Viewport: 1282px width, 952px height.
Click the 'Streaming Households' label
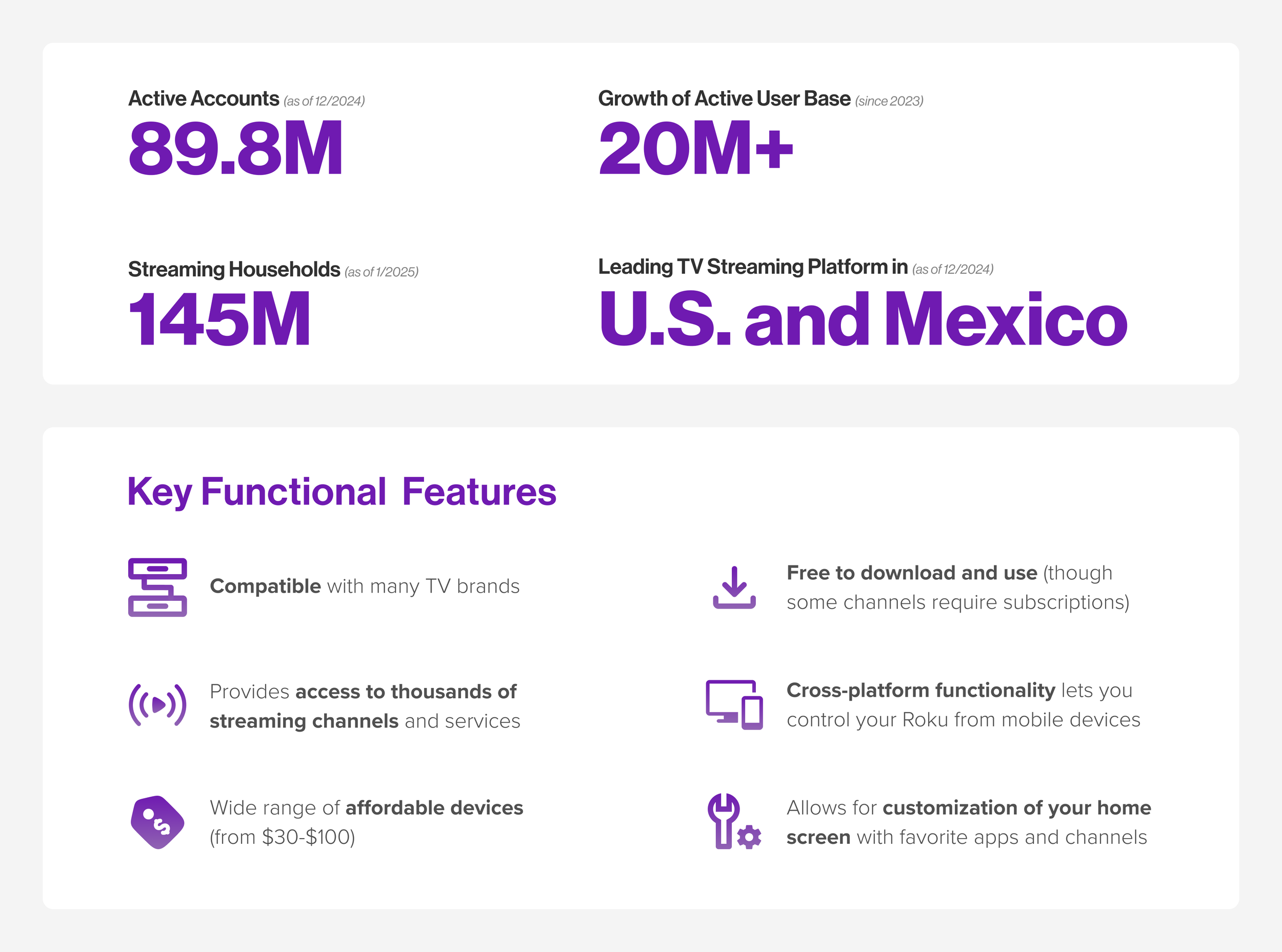[x=234, y=269]
